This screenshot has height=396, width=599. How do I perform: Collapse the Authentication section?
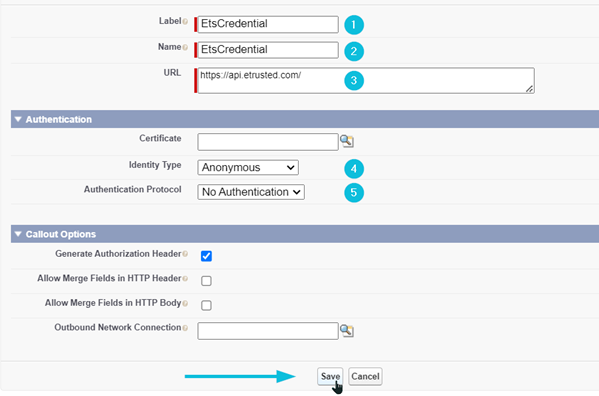coord(18,119)
